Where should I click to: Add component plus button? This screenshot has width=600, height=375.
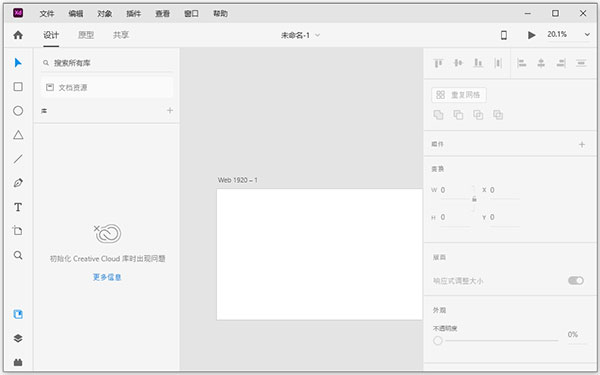point(582,144)
